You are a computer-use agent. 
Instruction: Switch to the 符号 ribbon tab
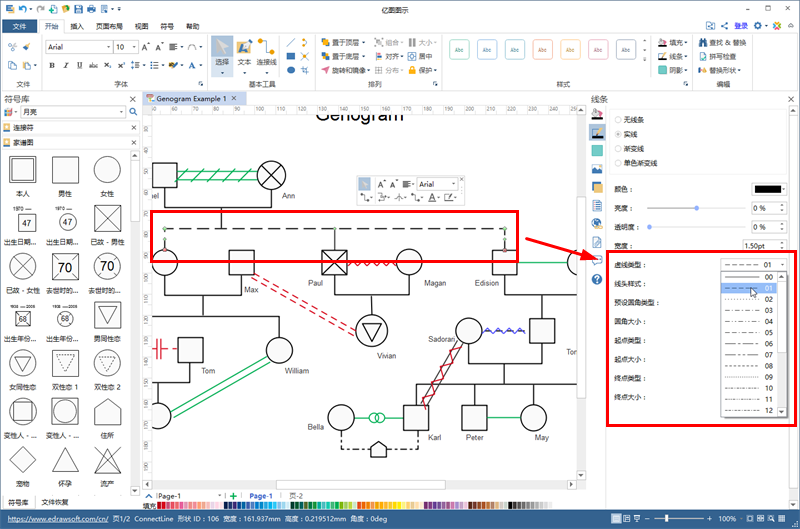coord(167,27)
